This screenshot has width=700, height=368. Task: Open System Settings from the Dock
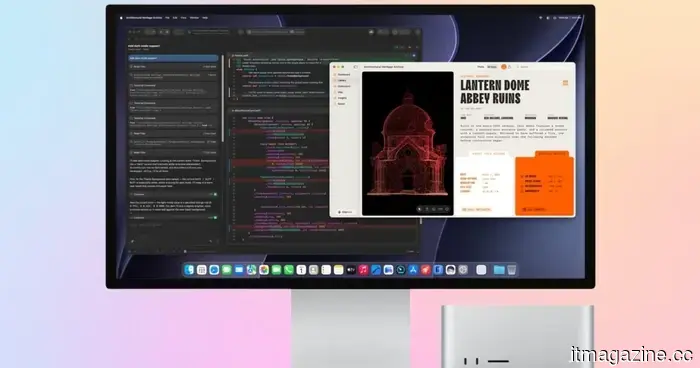463,270
